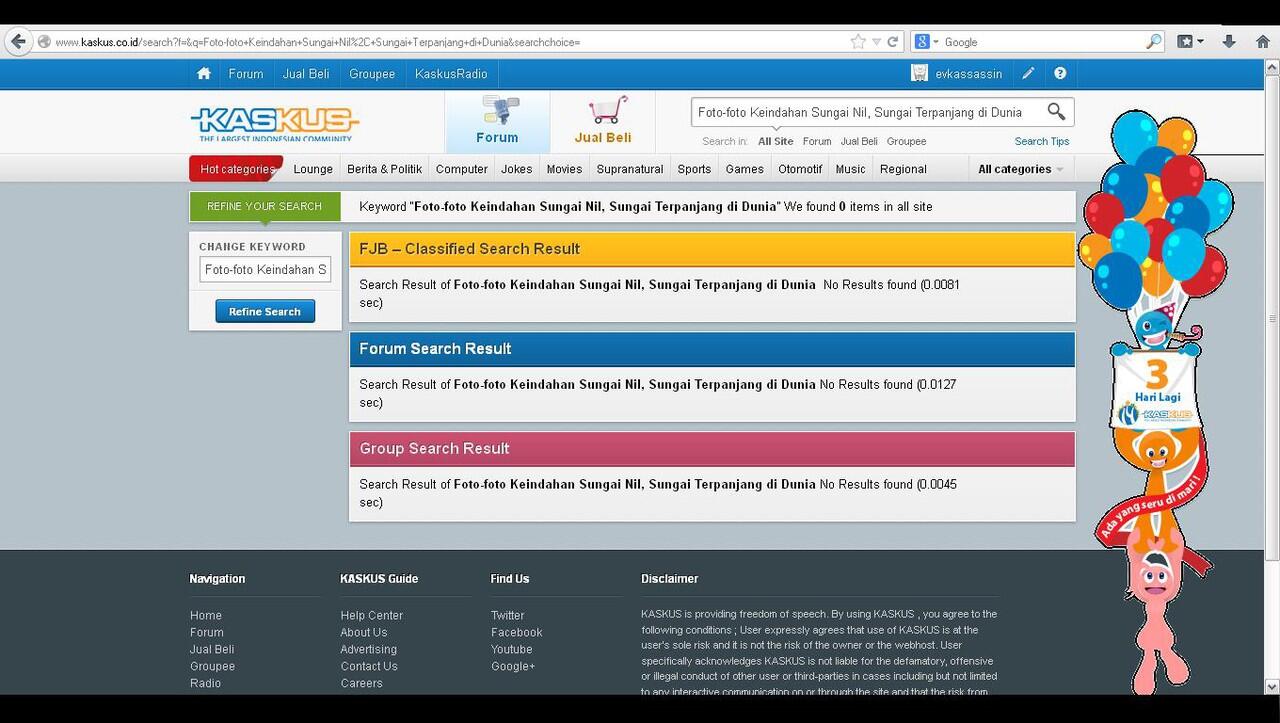Screen dimensions: 1280x723
Task: Open the About Us link
Action: coord(364,633)
